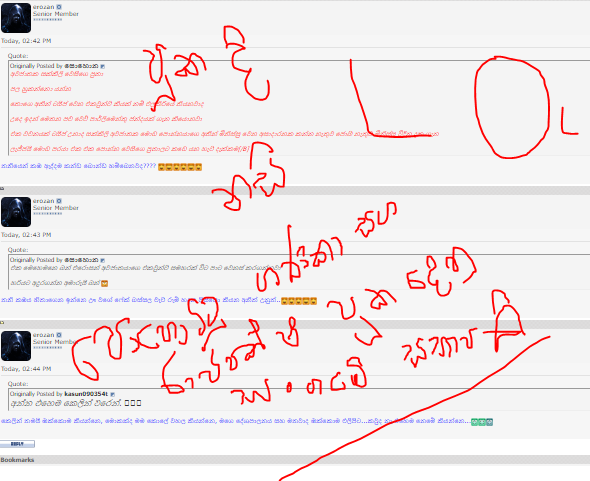
Task: Click the blue reply text in the 02:42 PM post
Action: 78,166
